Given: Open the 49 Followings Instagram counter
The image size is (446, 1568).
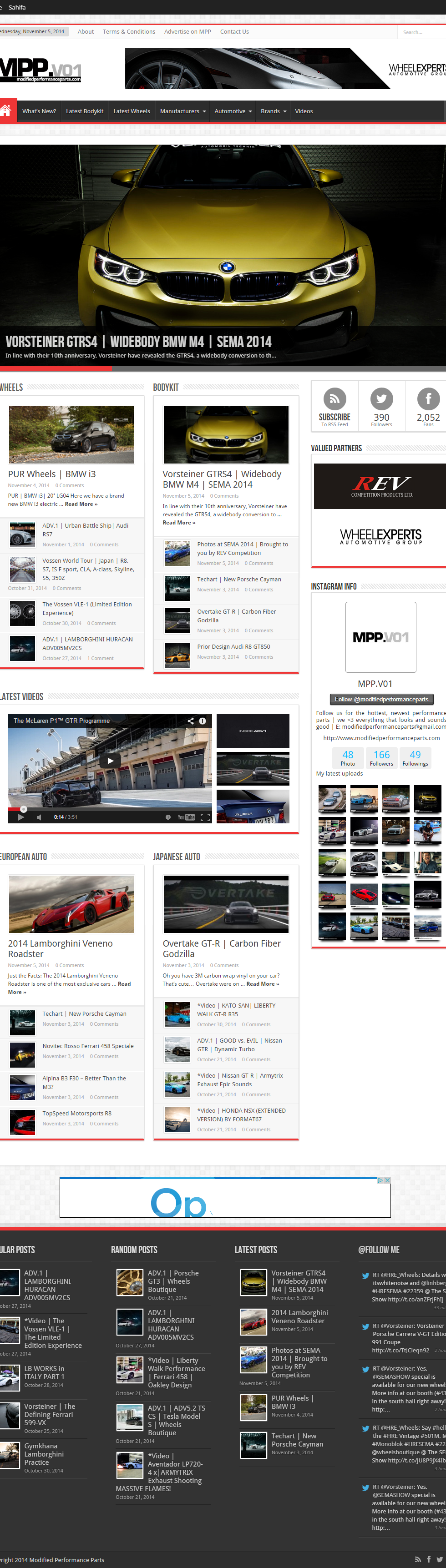Looking at the screenshot, I should coord(415,758).
